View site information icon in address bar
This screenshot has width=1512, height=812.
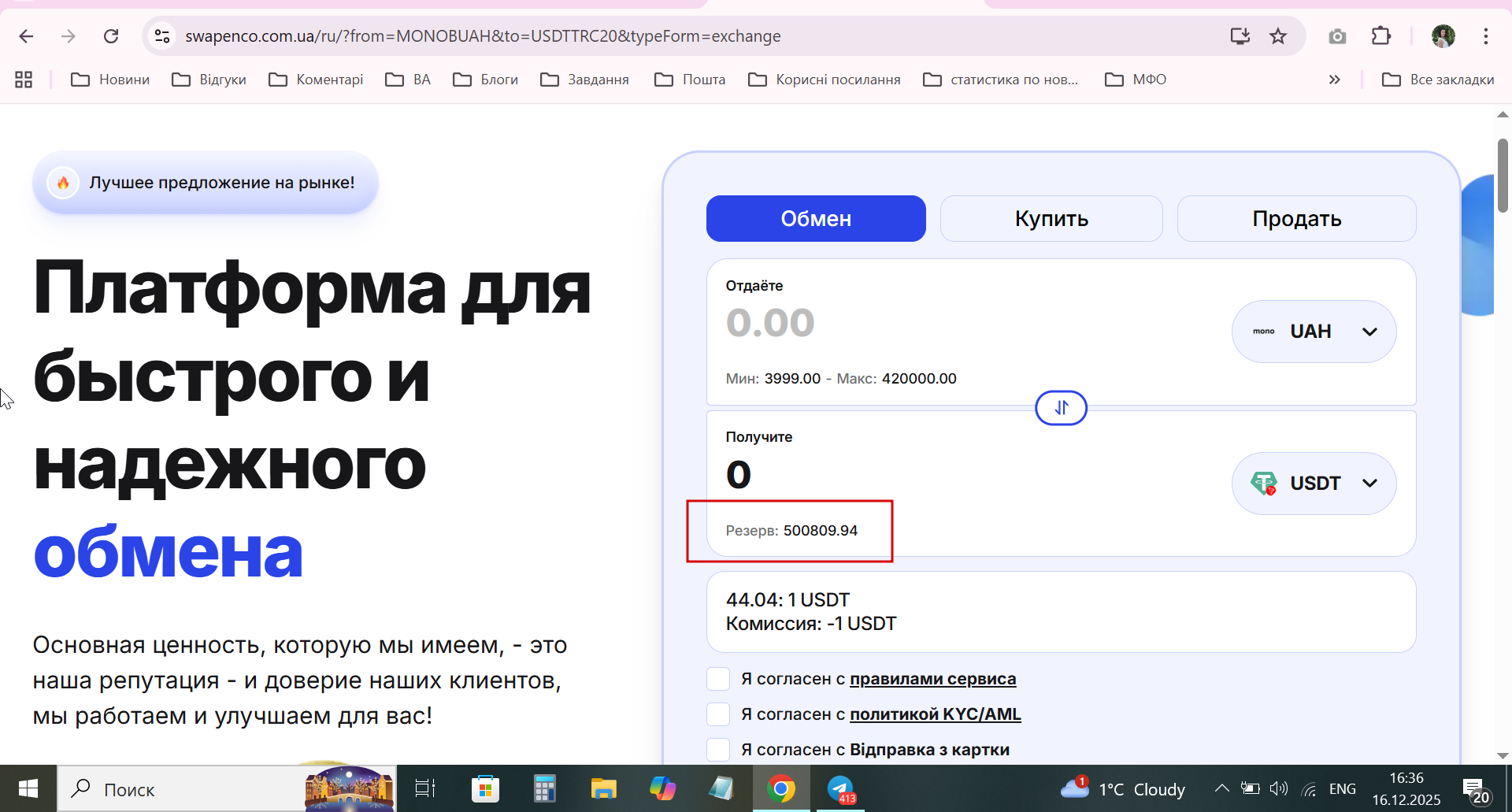[162, 36]
